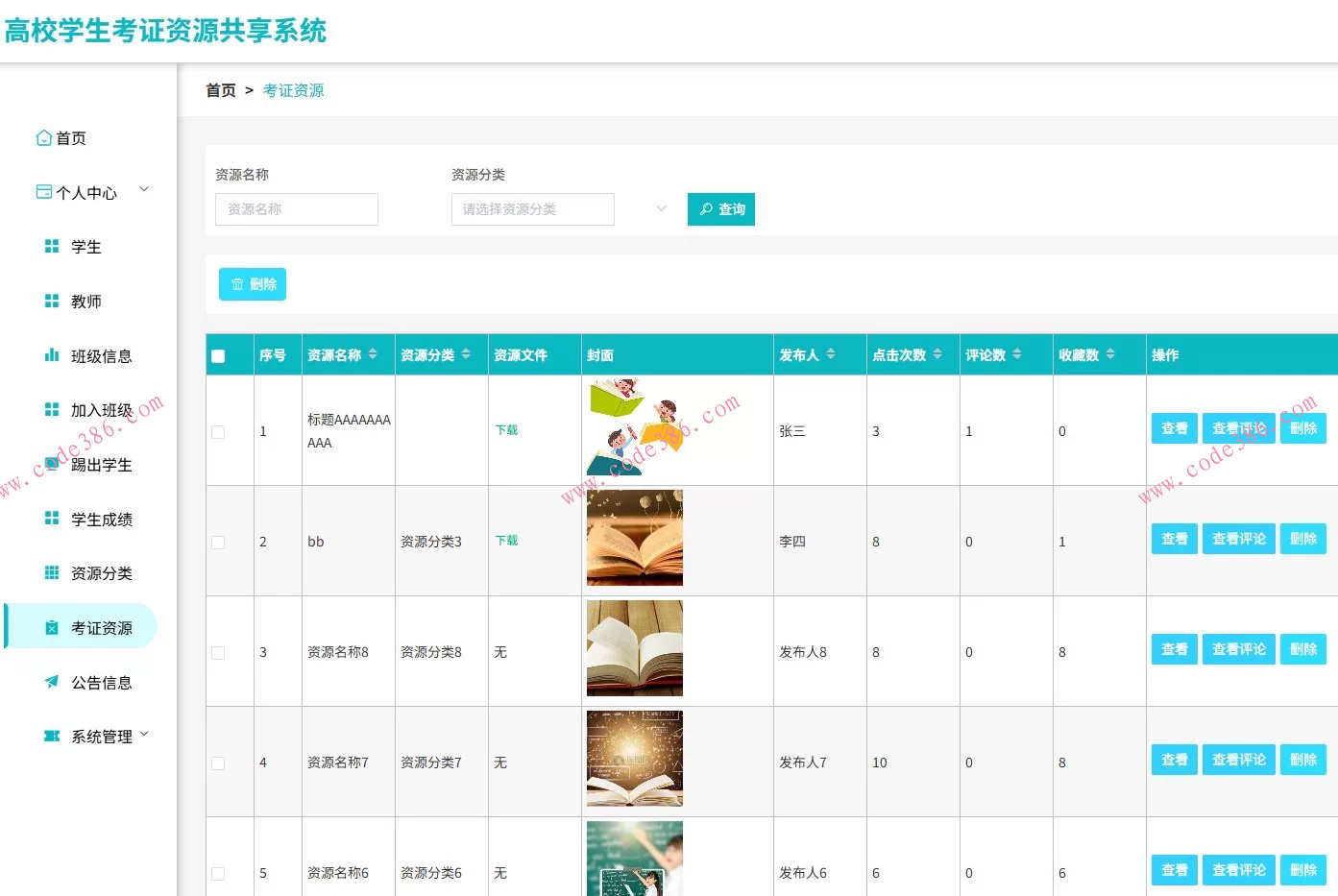The height and width of the screenshot is (896, 1338).
Task: Select the 个人中心 profile icon
Action: click(x=42, y=191)
